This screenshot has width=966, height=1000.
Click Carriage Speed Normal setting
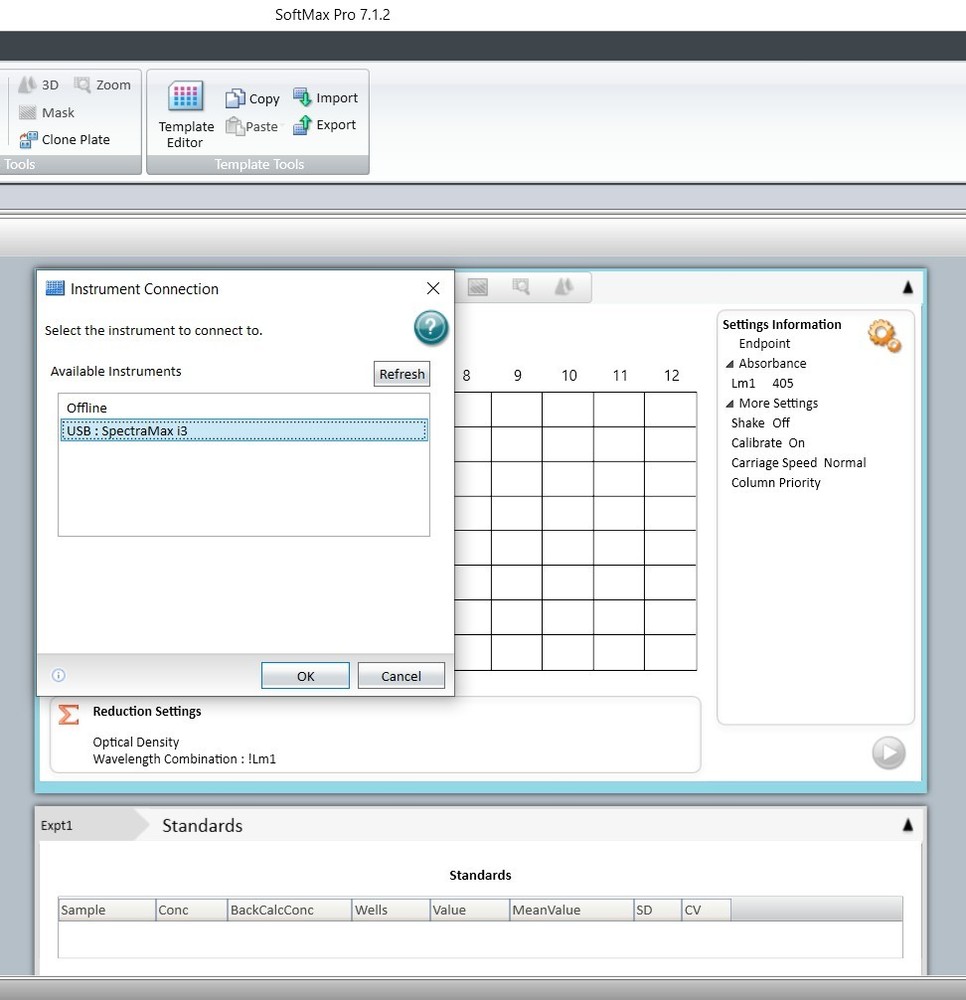[x=798, y=462]
